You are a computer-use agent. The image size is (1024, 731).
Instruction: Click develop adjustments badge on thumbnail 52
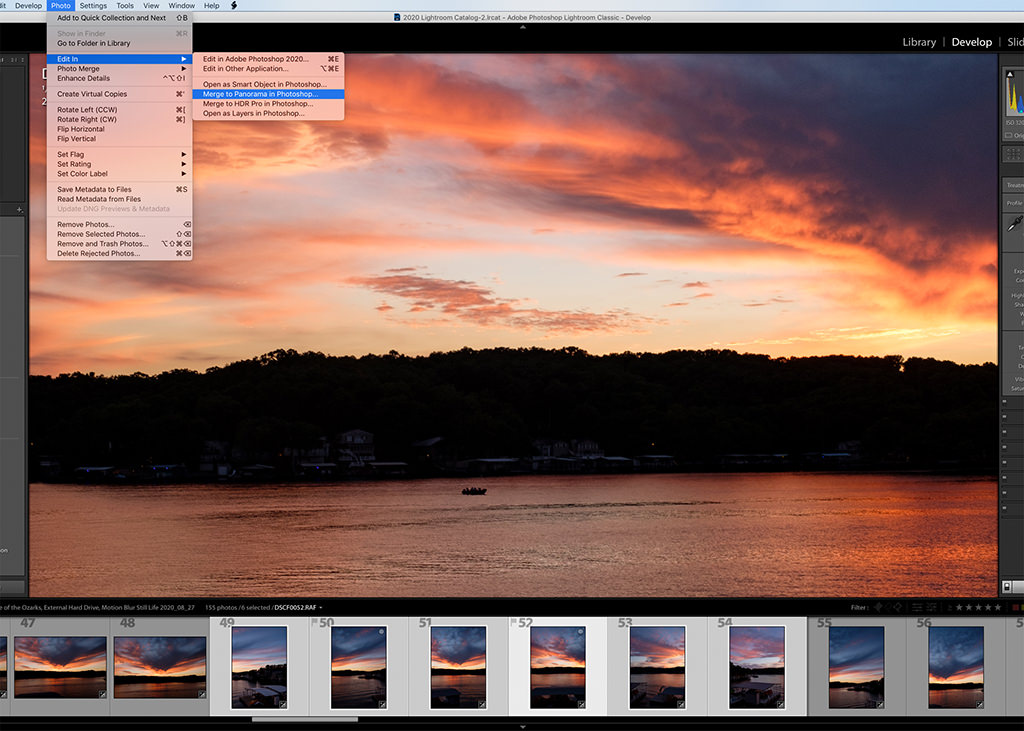(x=581, y=704)
